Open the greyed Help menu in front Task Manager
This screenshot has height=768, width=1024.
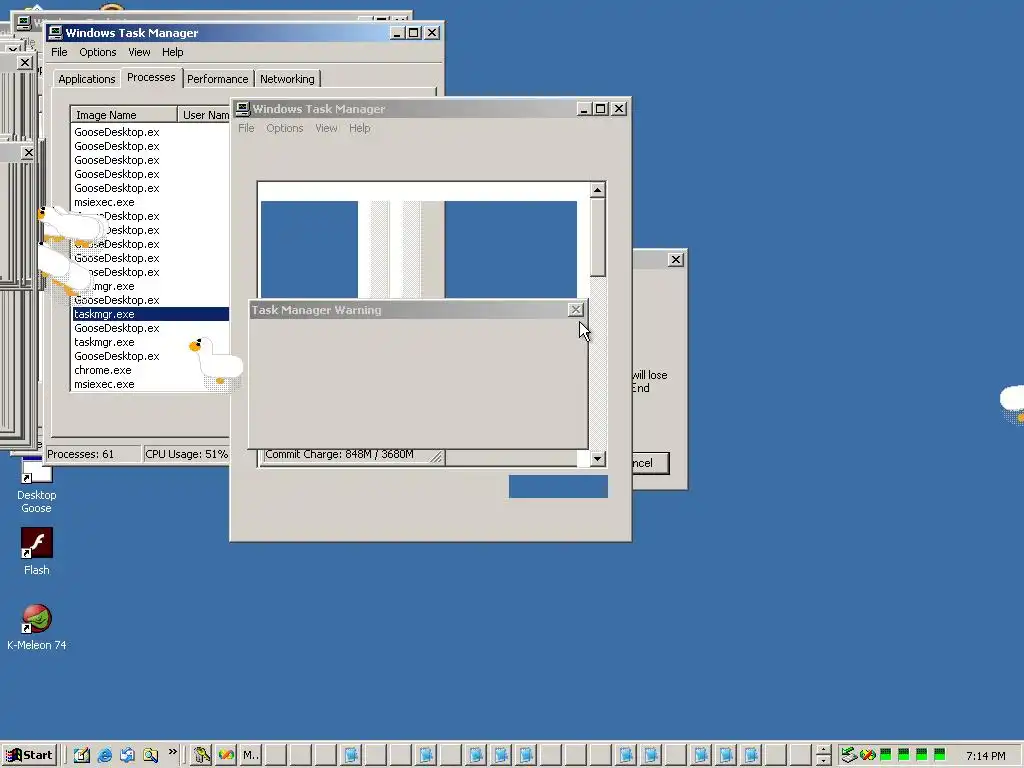coord(359,128)
